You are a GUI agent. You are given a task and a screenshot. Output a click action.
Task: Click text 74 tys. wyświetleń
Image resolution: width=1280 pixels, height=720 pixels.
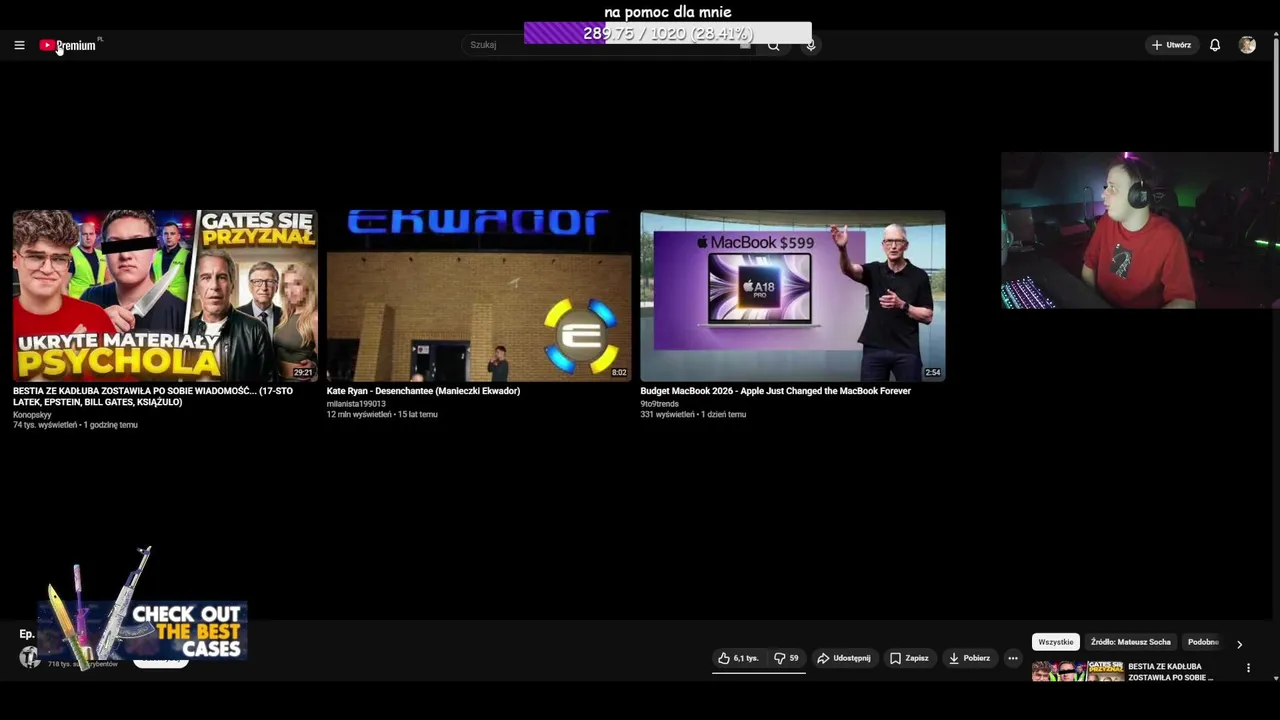pyautogui.click(x=45, y=425)
